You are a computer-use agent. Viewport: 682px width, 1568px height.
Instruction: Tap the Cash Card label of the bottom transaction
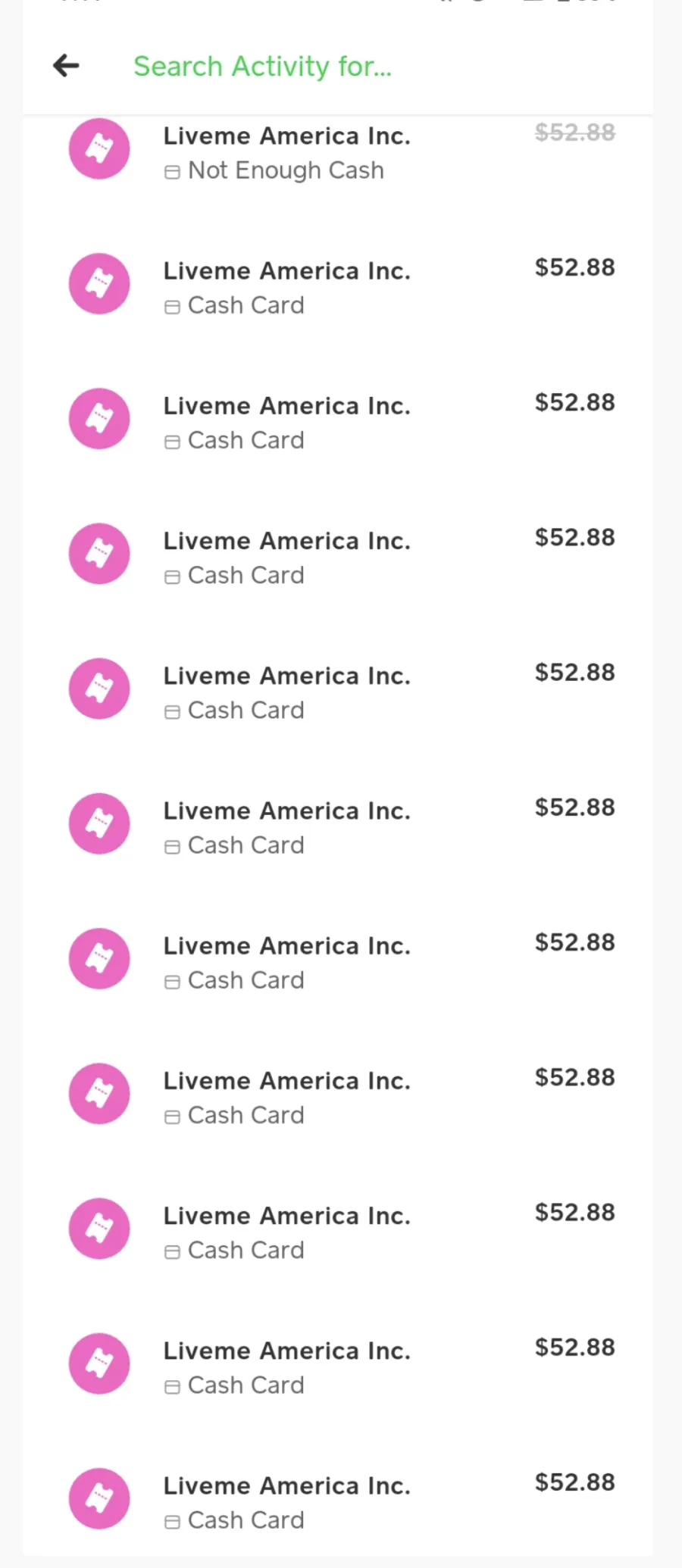[246, 1520]
